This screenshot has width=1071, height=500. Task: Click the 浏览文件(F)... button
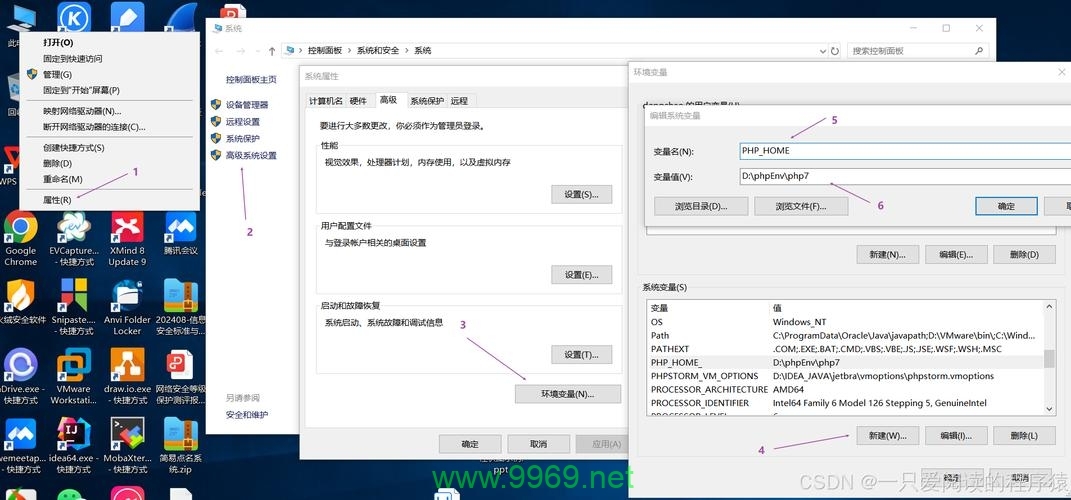coord(801,206)
